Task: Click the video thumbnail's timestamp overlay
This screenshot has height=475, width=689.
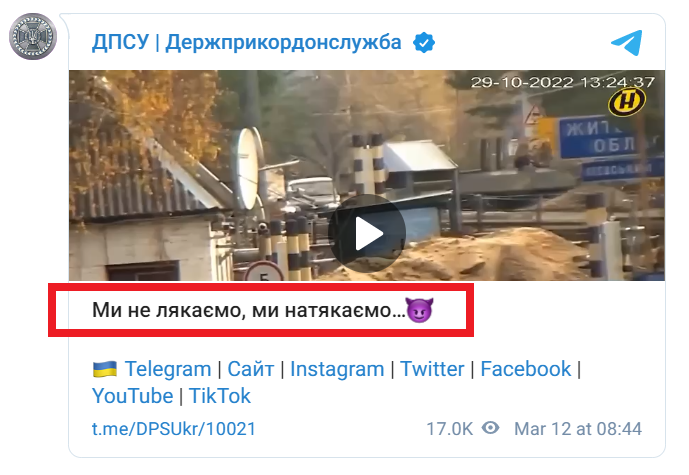Action: (562, 82)
